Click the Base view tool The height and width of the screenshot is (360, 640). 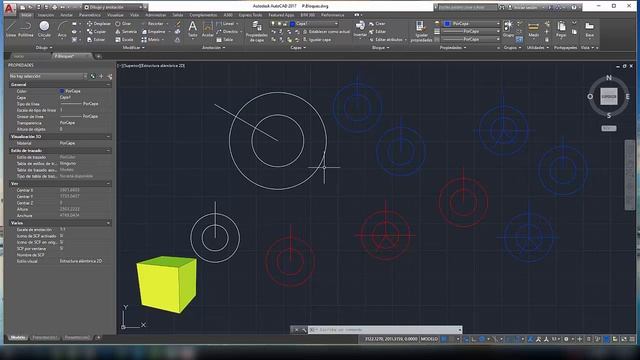589,29
